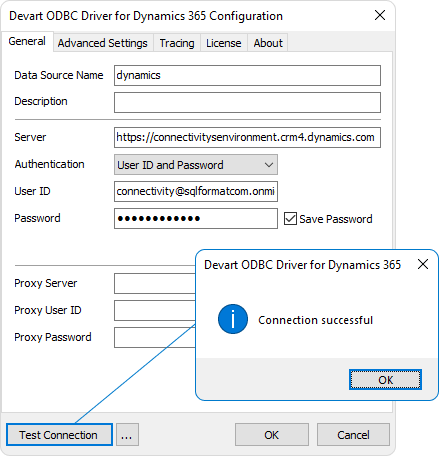Click the "Data Source Name" label
The width and height of the screenshot is (439, 456).
(59, 75)
